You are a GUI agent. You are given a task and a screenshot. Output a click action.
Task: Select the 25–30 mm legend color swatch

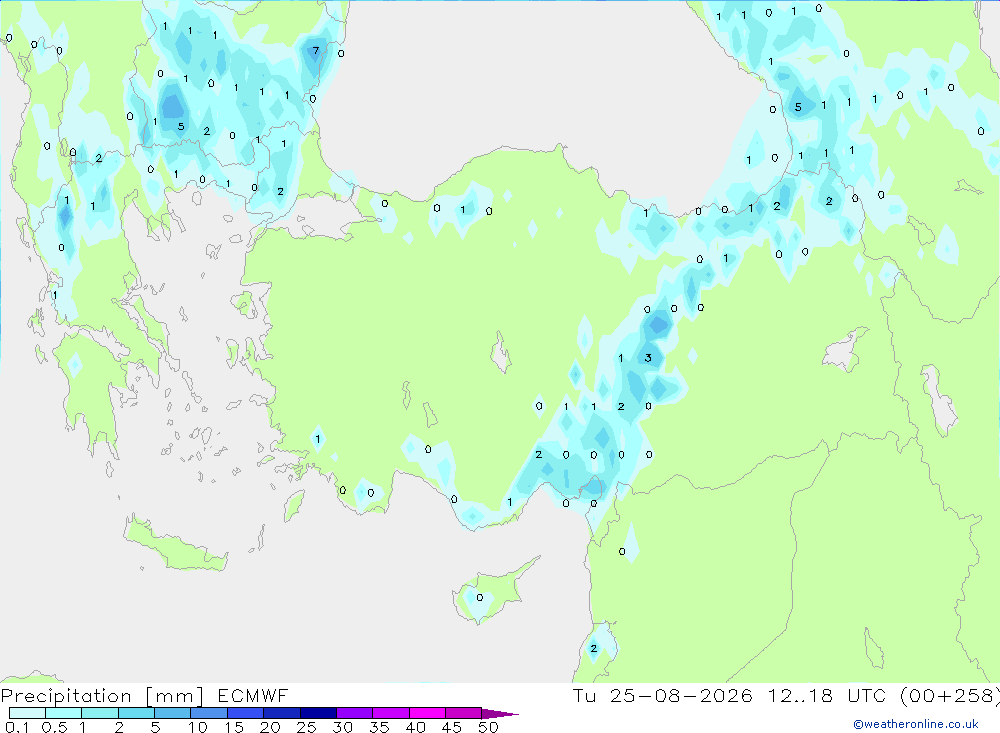pyautogui.click(x=318, y=713)
